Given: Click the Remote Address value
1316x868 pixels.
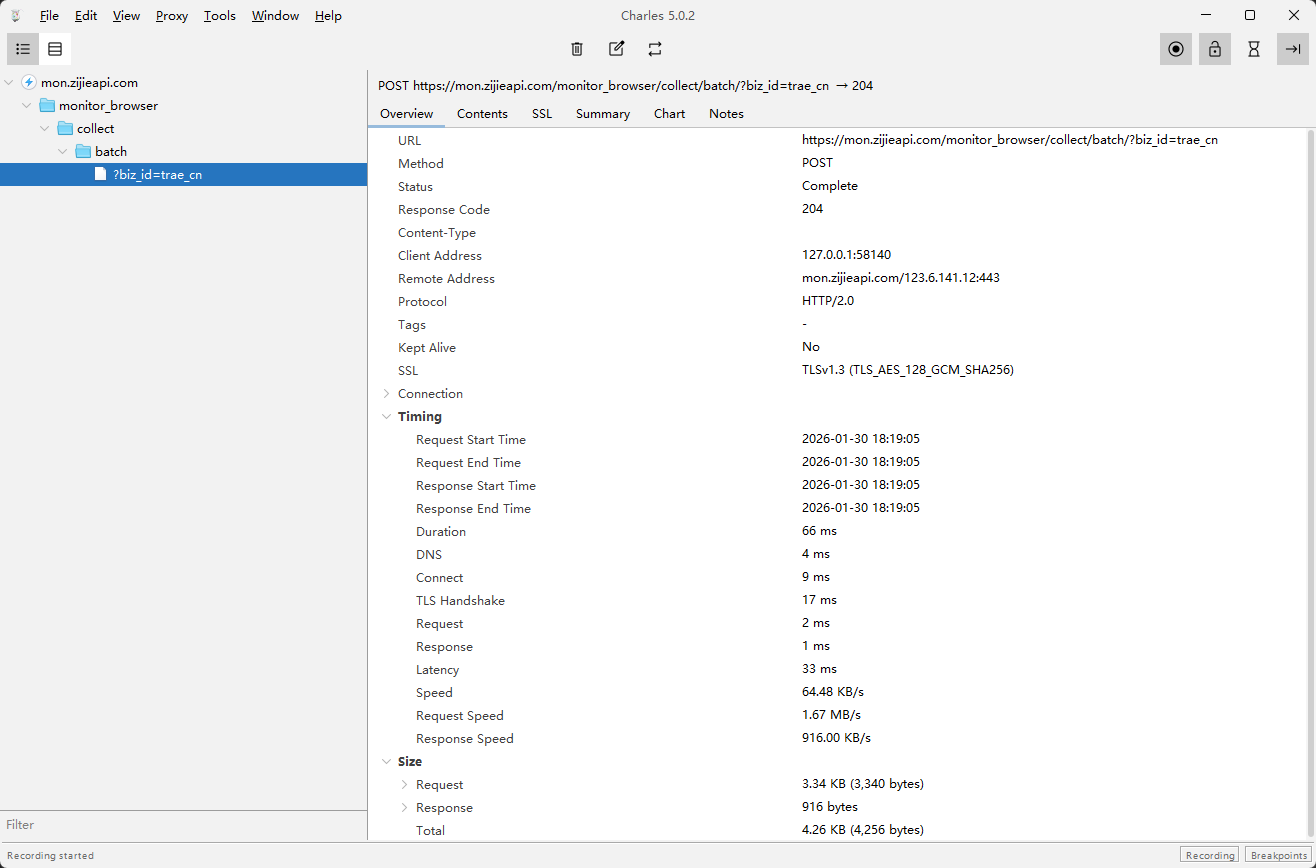Looking at the screenshot, I should tap(901, 278).
